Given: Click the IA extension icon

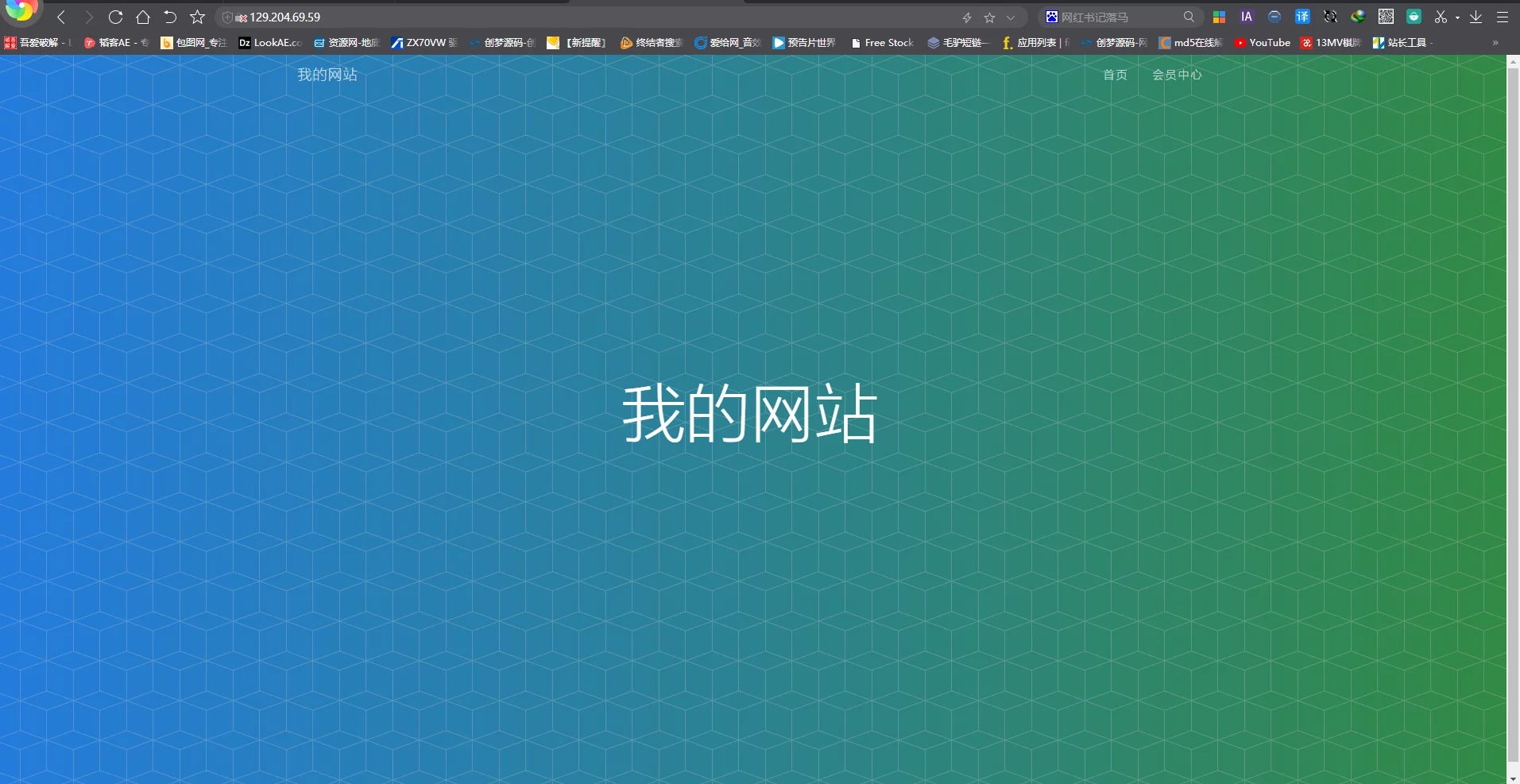Looking at the screenshot, I should pos(1247,17).
